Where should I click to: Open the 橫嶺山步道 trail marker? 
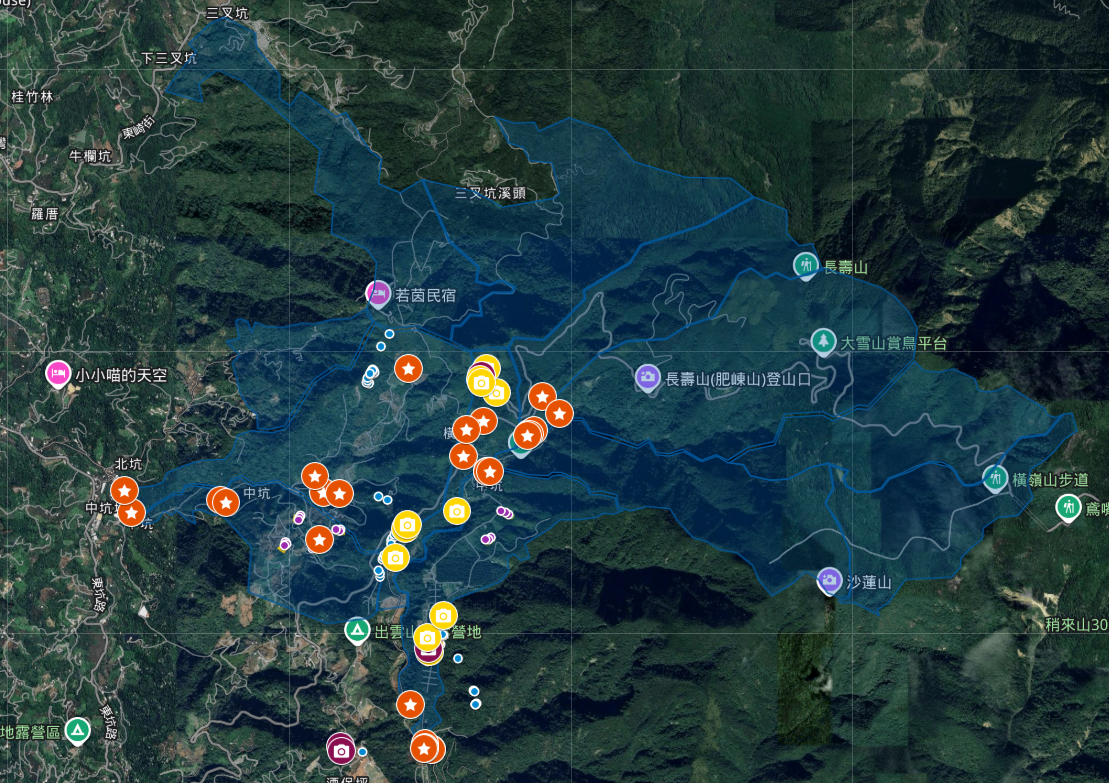[994, 477]
